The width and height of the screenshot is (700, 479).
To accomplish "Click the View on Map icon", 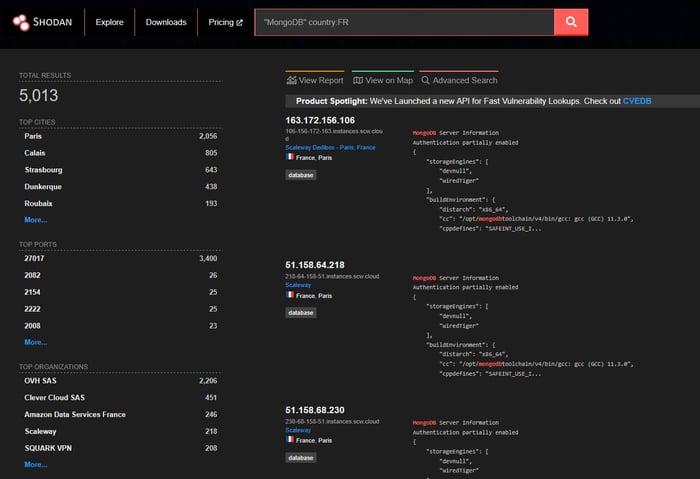I will [358, 80].
